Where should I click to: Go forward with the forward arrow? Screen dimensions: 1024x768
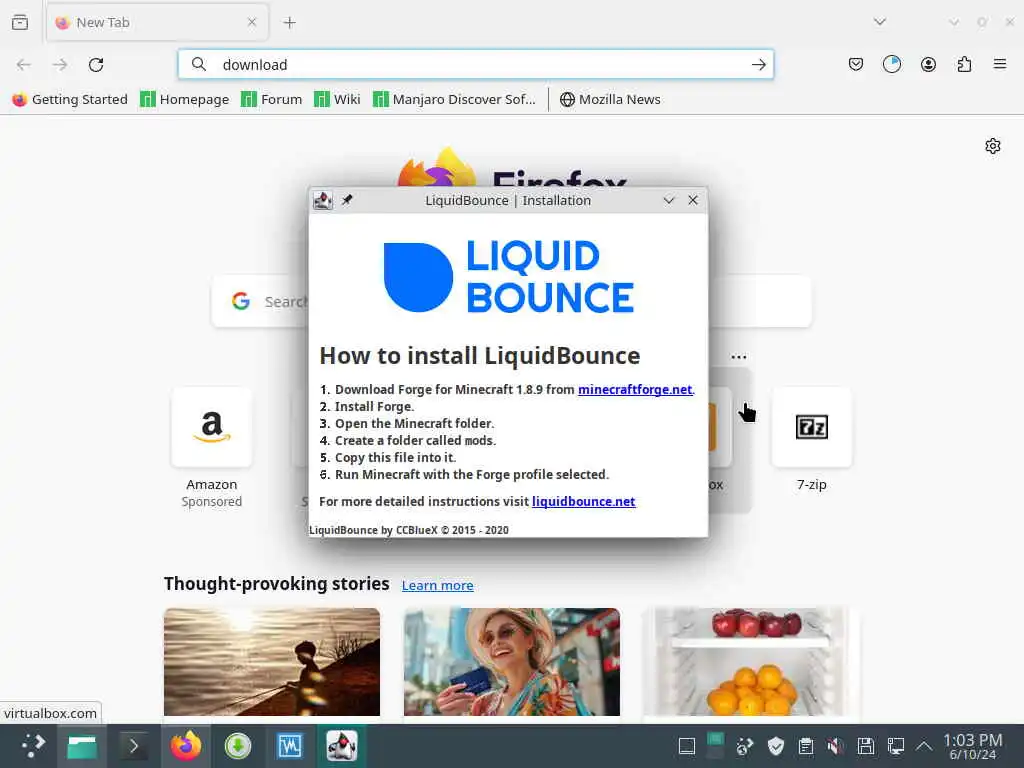60,65
